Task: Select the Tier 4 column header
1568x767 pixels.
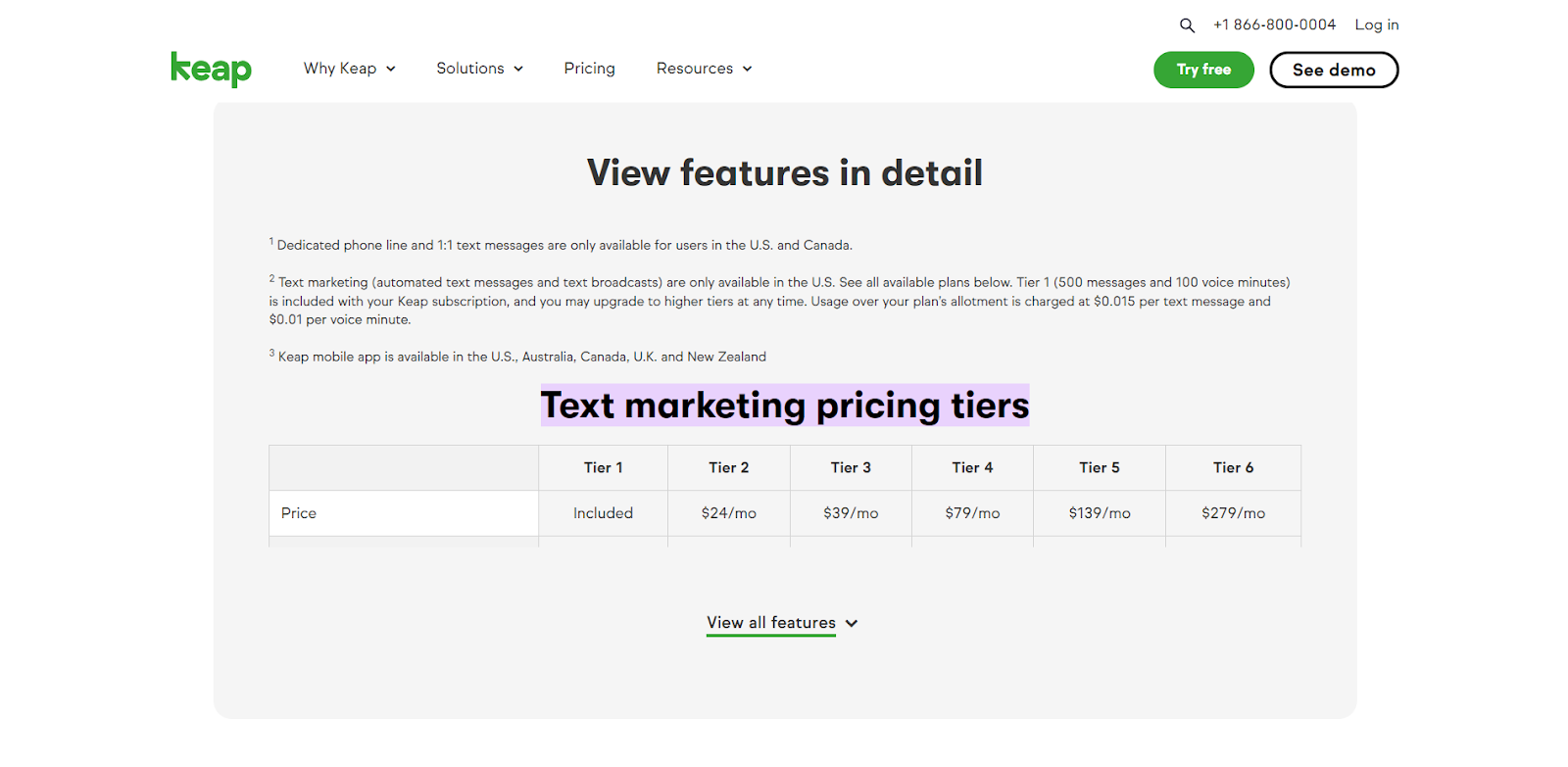Action: (973, 468)
